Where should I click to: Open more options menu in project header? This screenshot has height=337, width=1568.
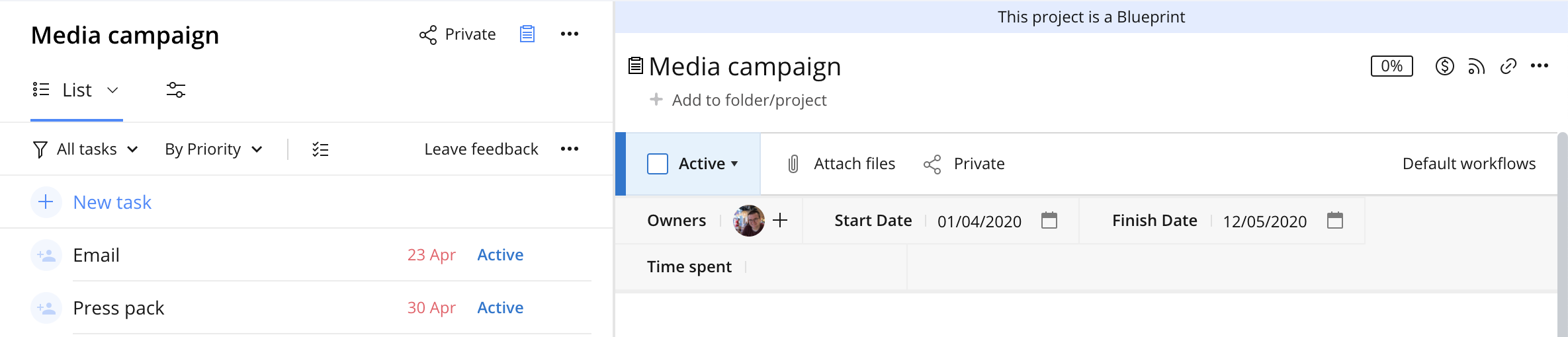1540,66
